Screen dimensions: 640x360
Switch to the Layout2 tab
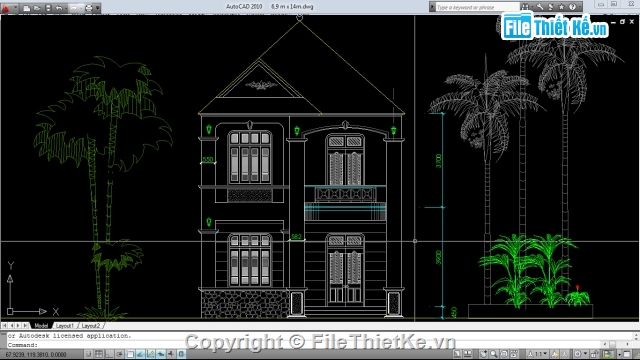(x=91, y=326)
